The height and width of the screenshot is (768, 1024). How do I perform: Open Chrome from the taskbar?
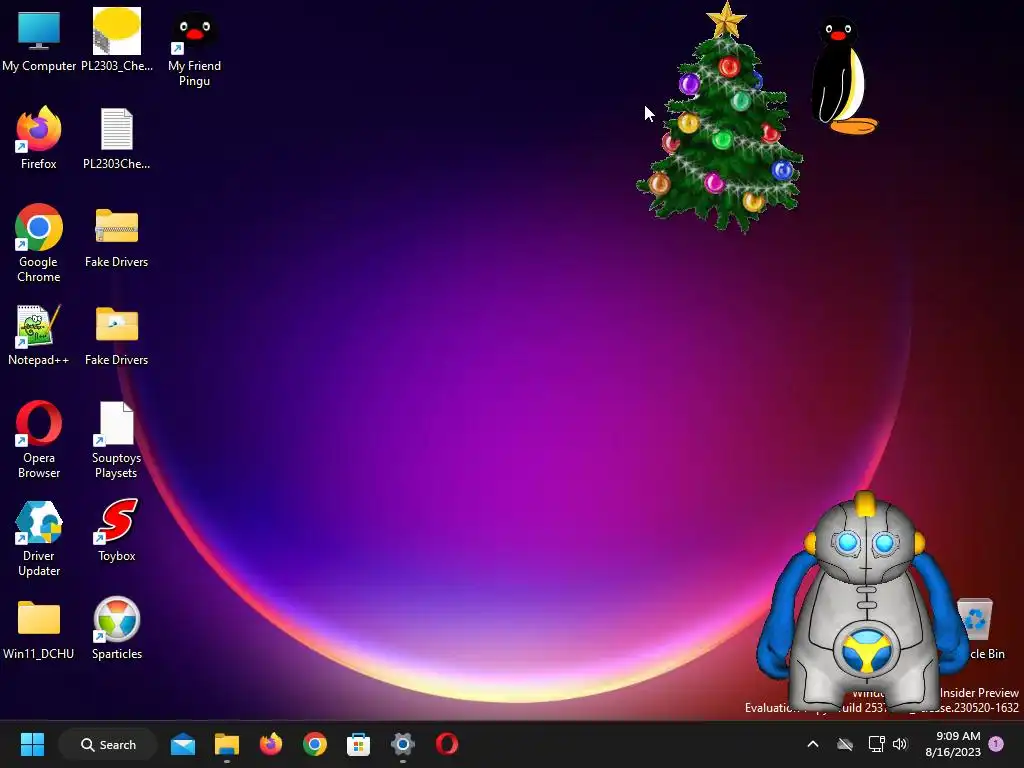point(315,744)
